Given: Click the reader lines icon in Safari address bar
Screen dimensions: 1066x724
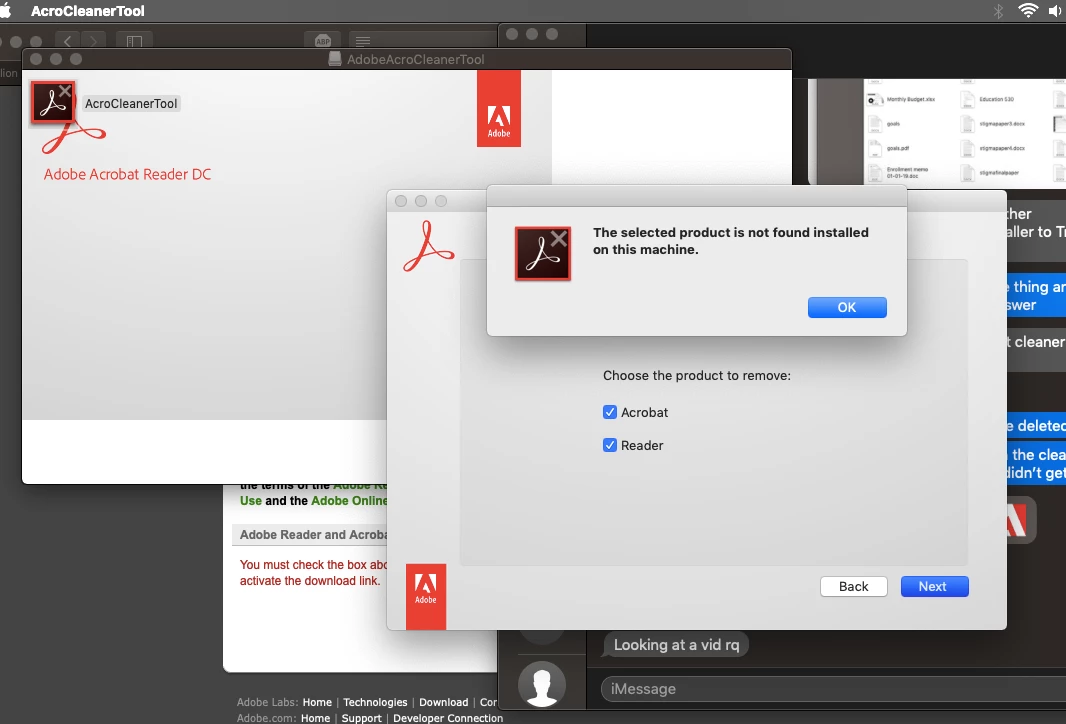Looking at the screenshot, I should pos(363,41).
